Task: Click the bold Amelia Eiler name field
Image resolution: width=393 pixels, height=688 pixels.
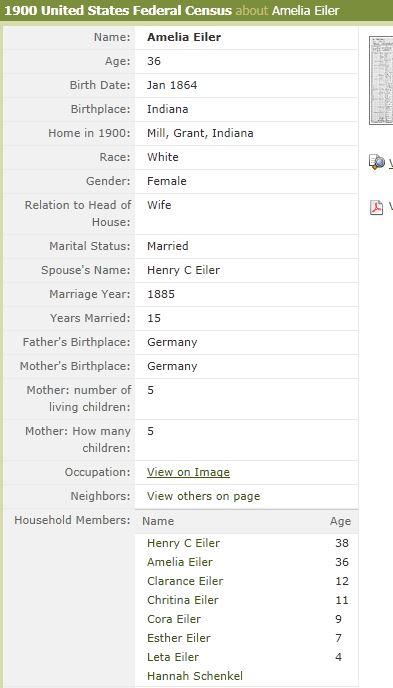Action: coord(184,37)
